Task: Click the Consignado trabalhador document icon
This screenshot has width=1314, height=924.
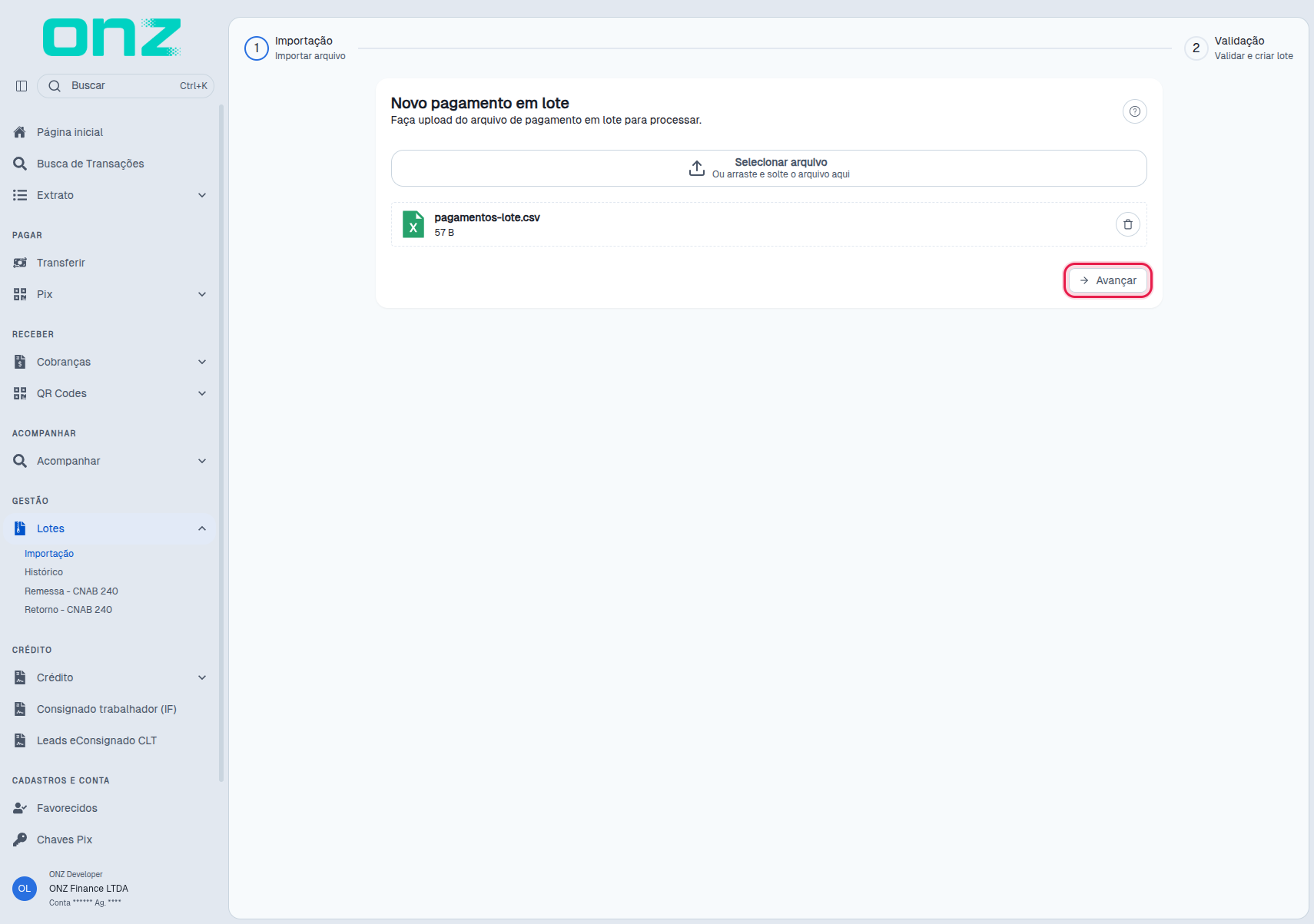Action: coord(20,709)
